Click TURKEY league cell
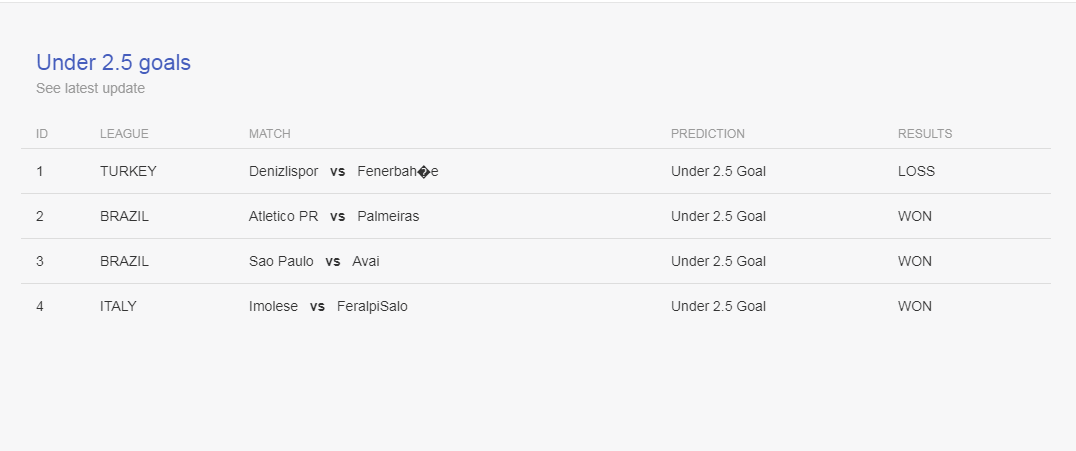Image resolution: width=1076 pixels, height=451 pixels. pyautogui.click(x=128, y=172)
